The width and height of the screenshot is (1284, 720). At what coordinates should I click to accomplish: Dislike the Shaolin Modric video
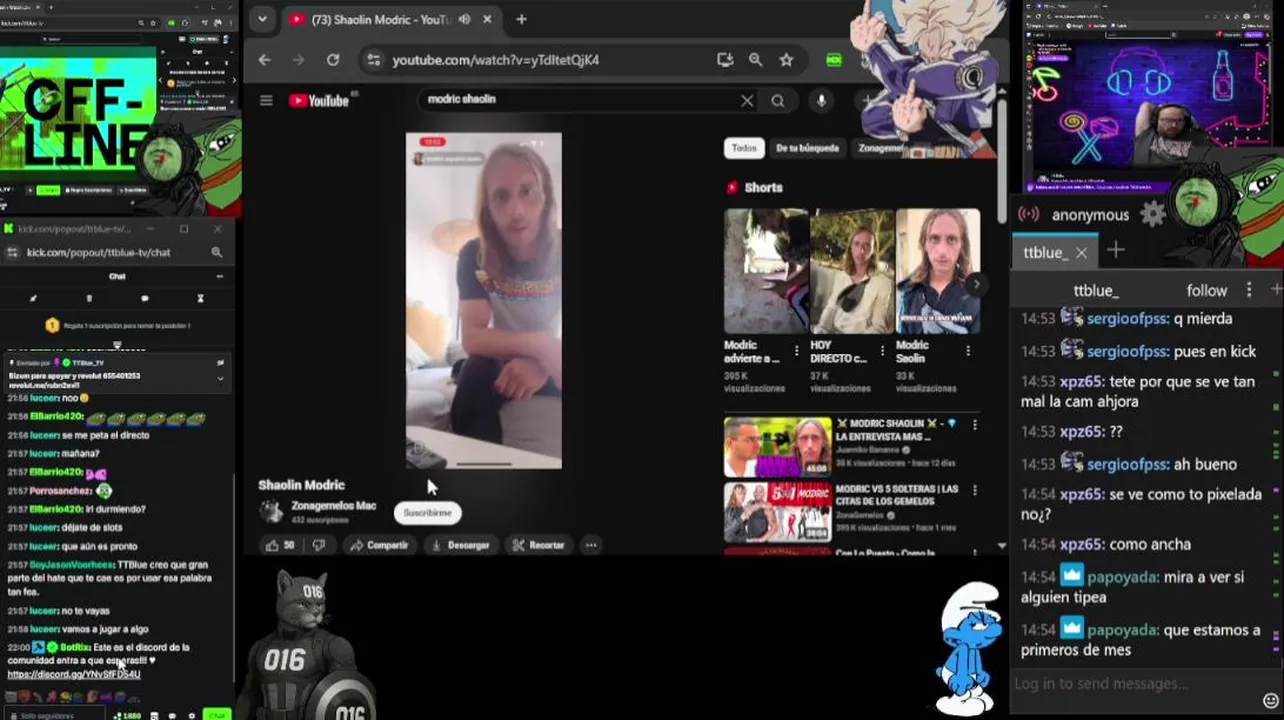click(x=319, y=545)
